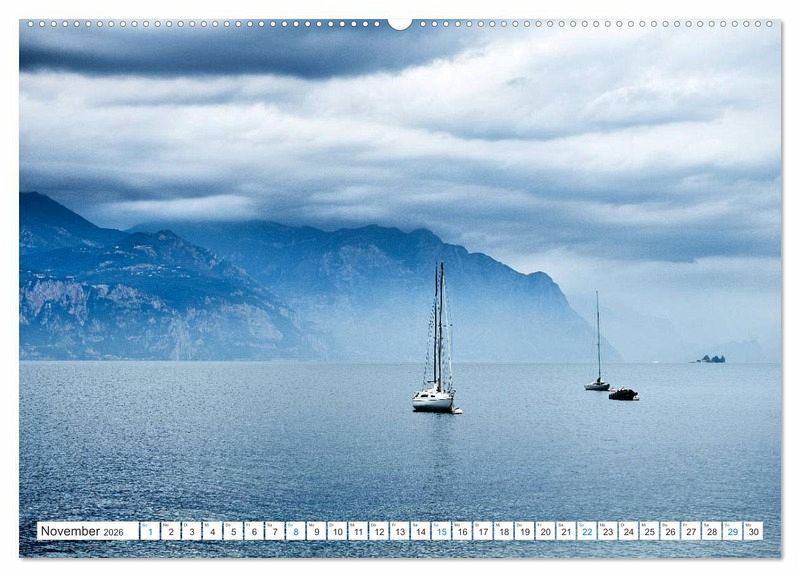Click day 7 in the date row
Image resolution: width=800 pixels, height=577 pixels.
click(275, 531)
